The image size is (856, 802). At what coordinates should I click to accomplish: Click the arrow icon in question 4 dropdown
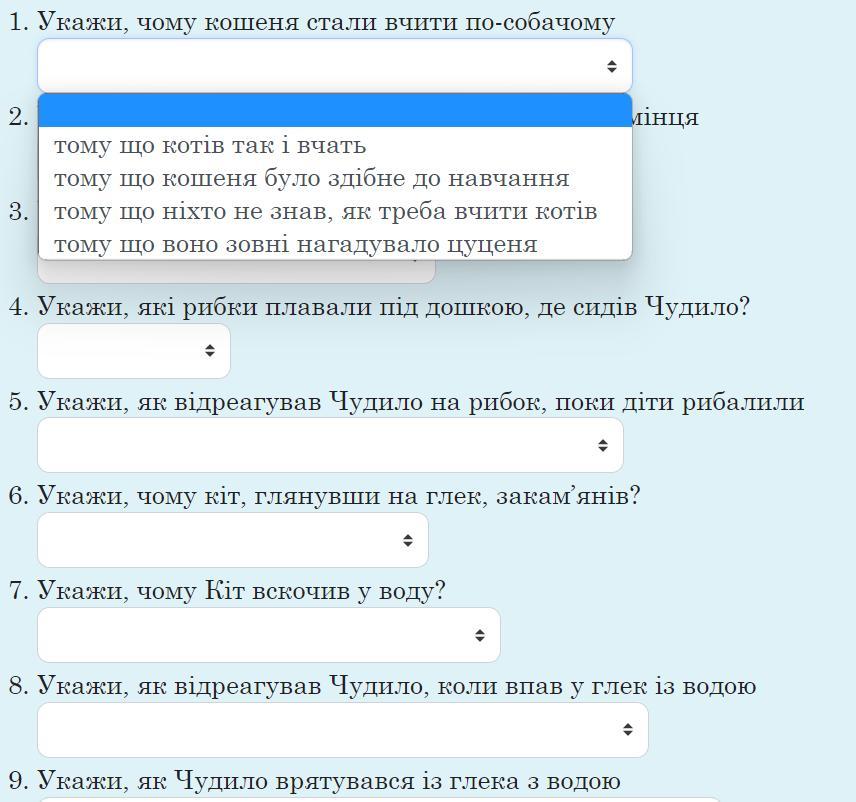click(210, 350)
